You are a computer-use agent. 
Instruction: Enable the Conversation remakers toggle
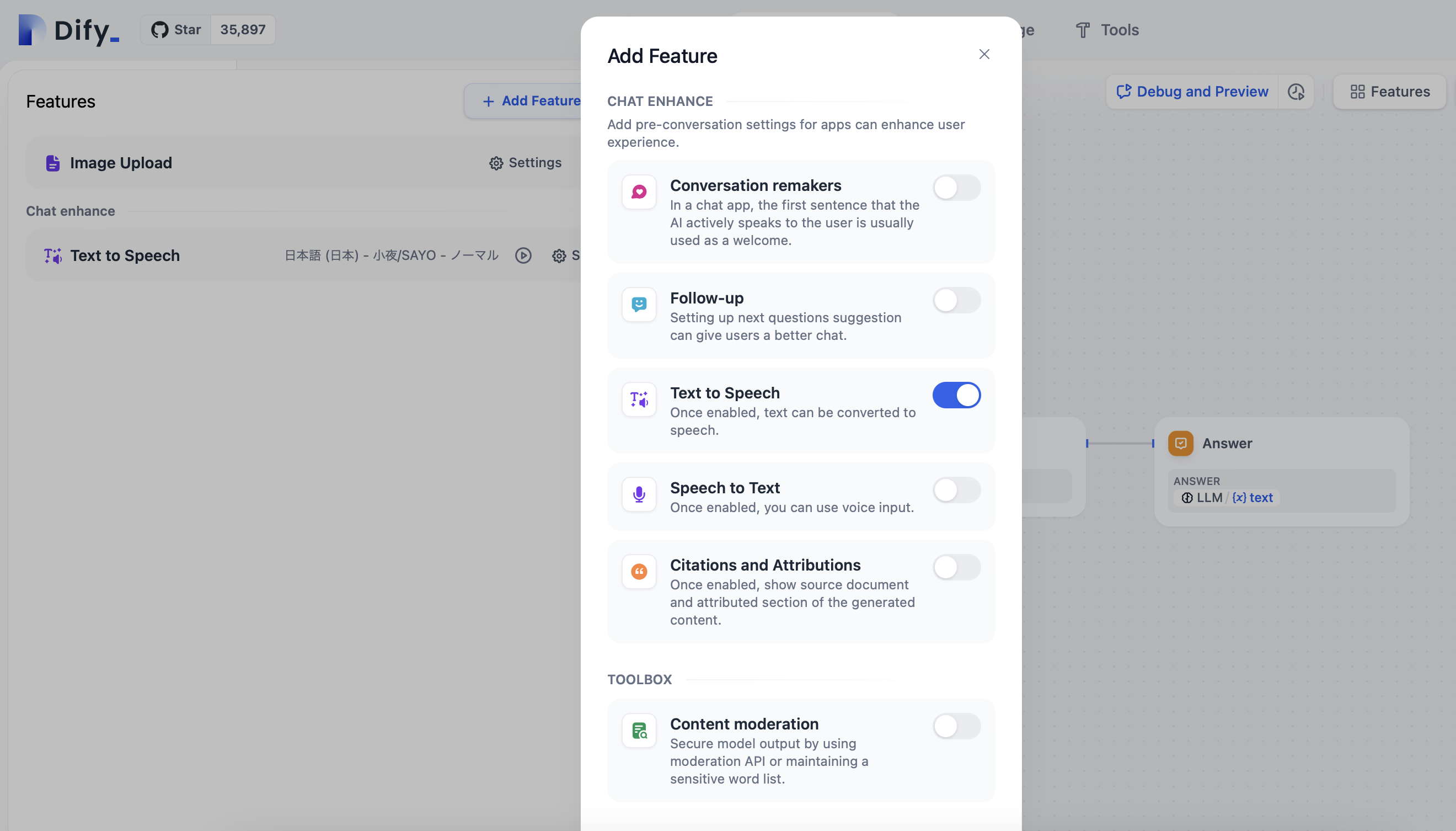(956, 188)
